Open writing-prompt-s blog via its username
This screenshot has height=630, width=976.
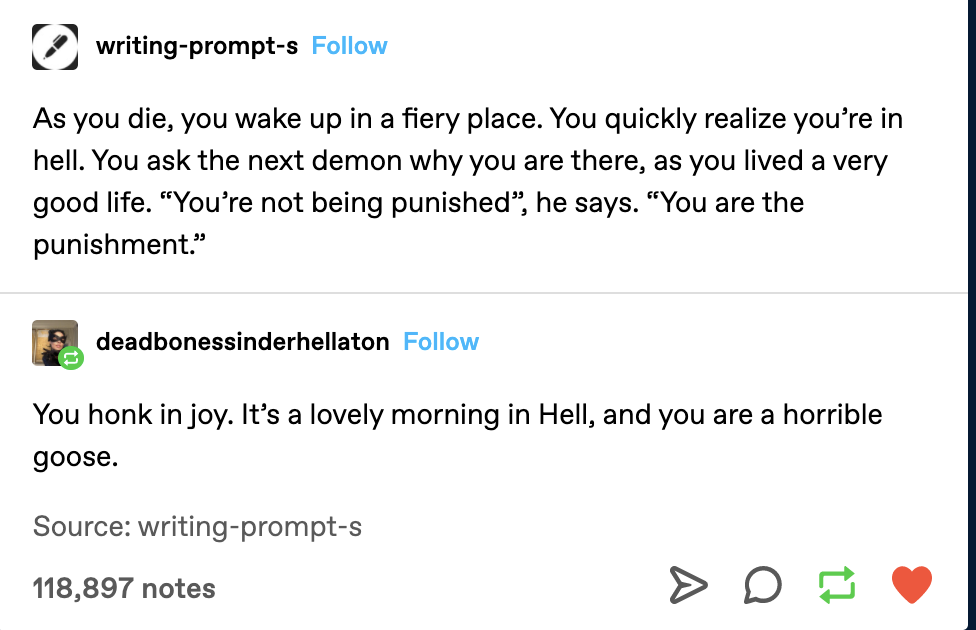point(197,45)
